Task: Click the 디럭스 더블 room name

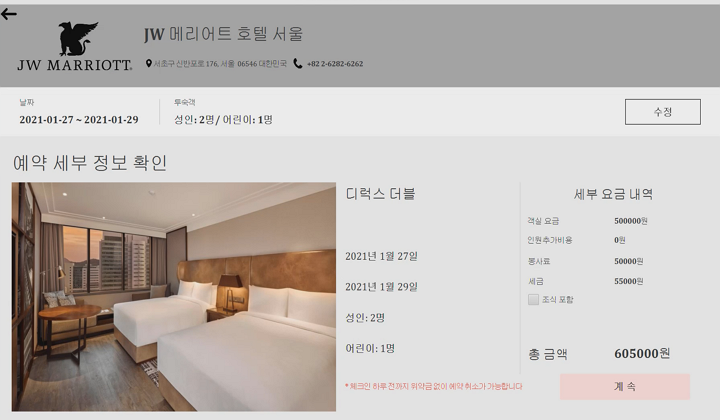Action: [380, 194]
